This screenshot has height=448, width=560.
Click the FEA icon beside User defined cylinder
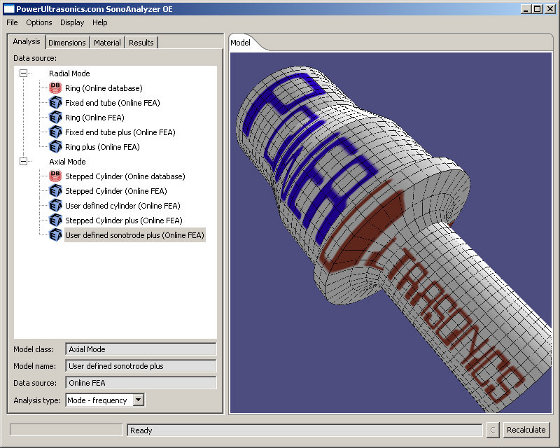coord(55,205)
